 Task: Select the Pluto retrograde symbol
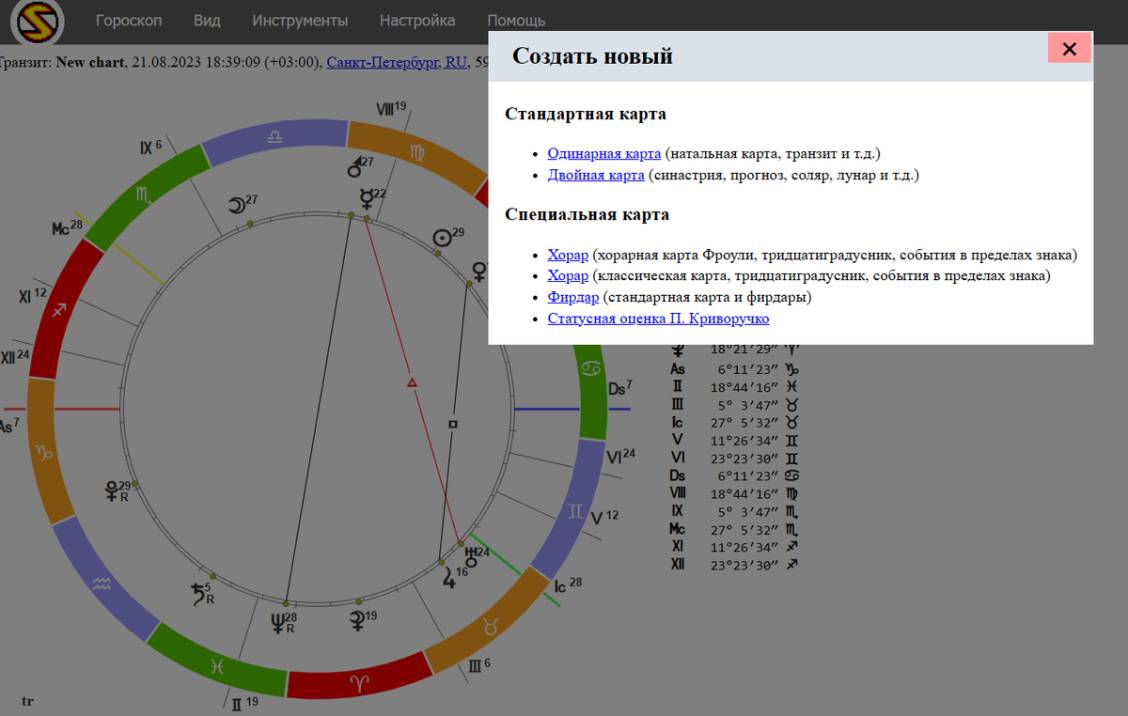coord(114,490)
